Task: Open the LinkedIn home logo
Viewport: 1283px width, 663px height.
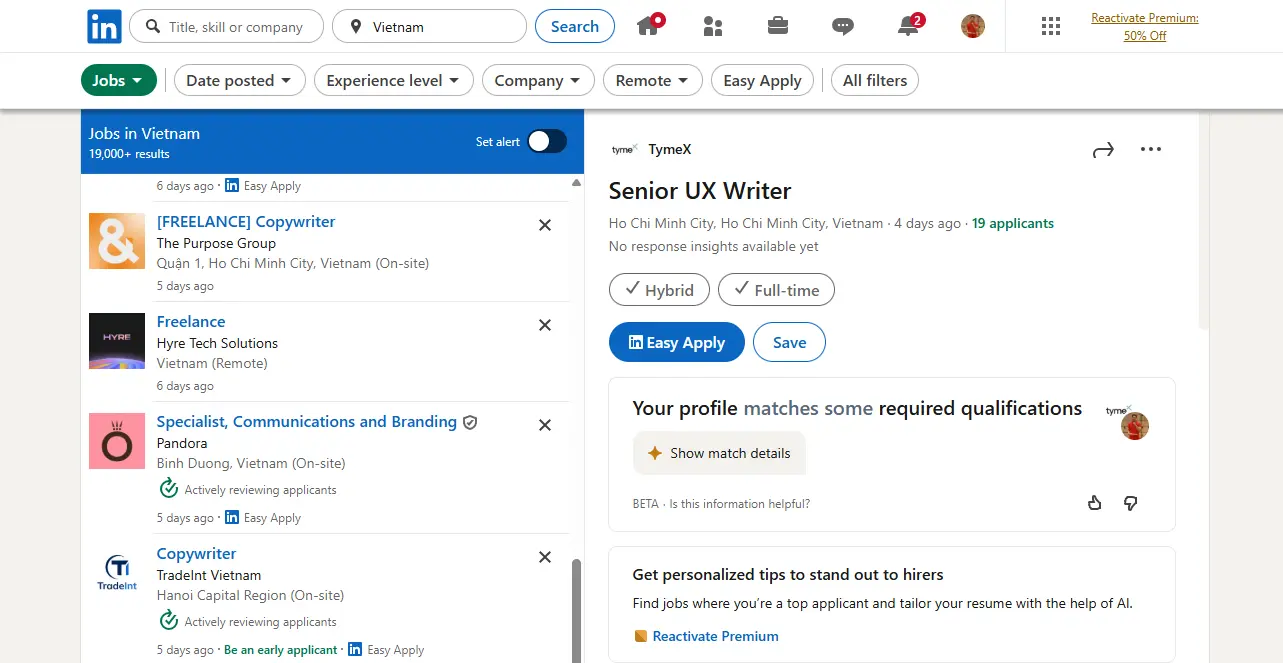Action: coord(104,26)
